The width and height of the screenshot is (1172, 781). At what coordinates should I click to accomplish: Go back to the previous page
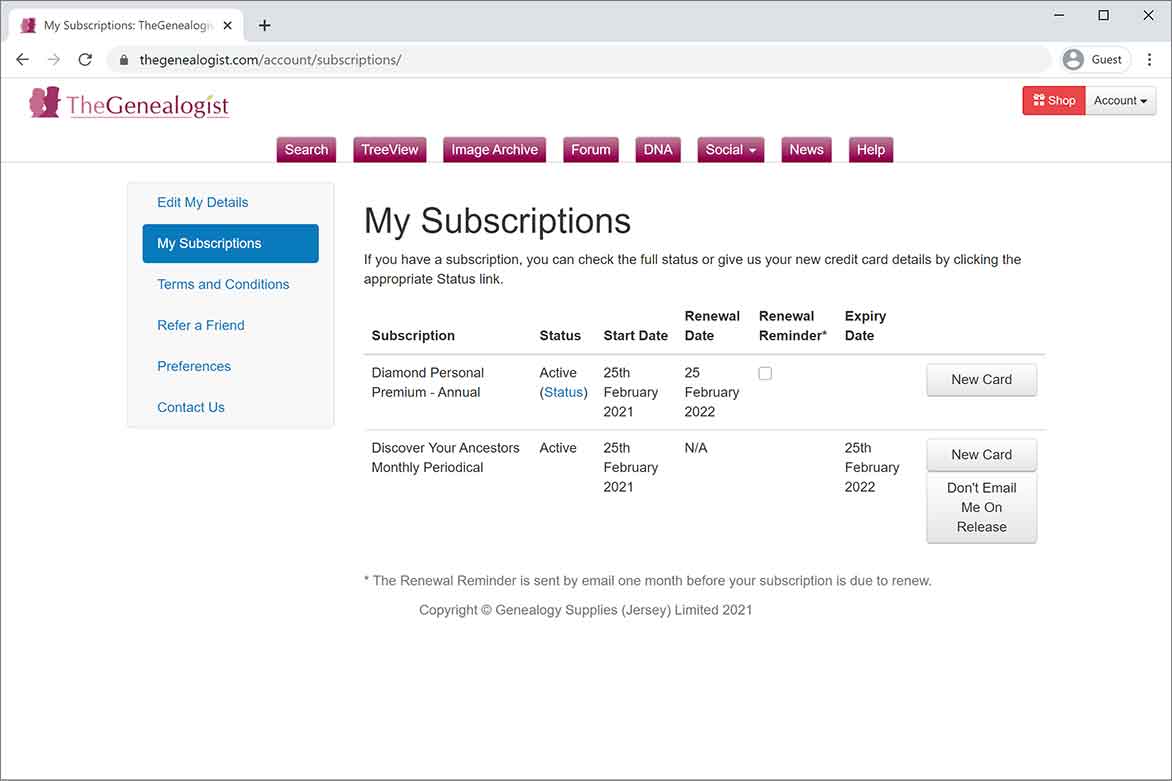[22, 60]
